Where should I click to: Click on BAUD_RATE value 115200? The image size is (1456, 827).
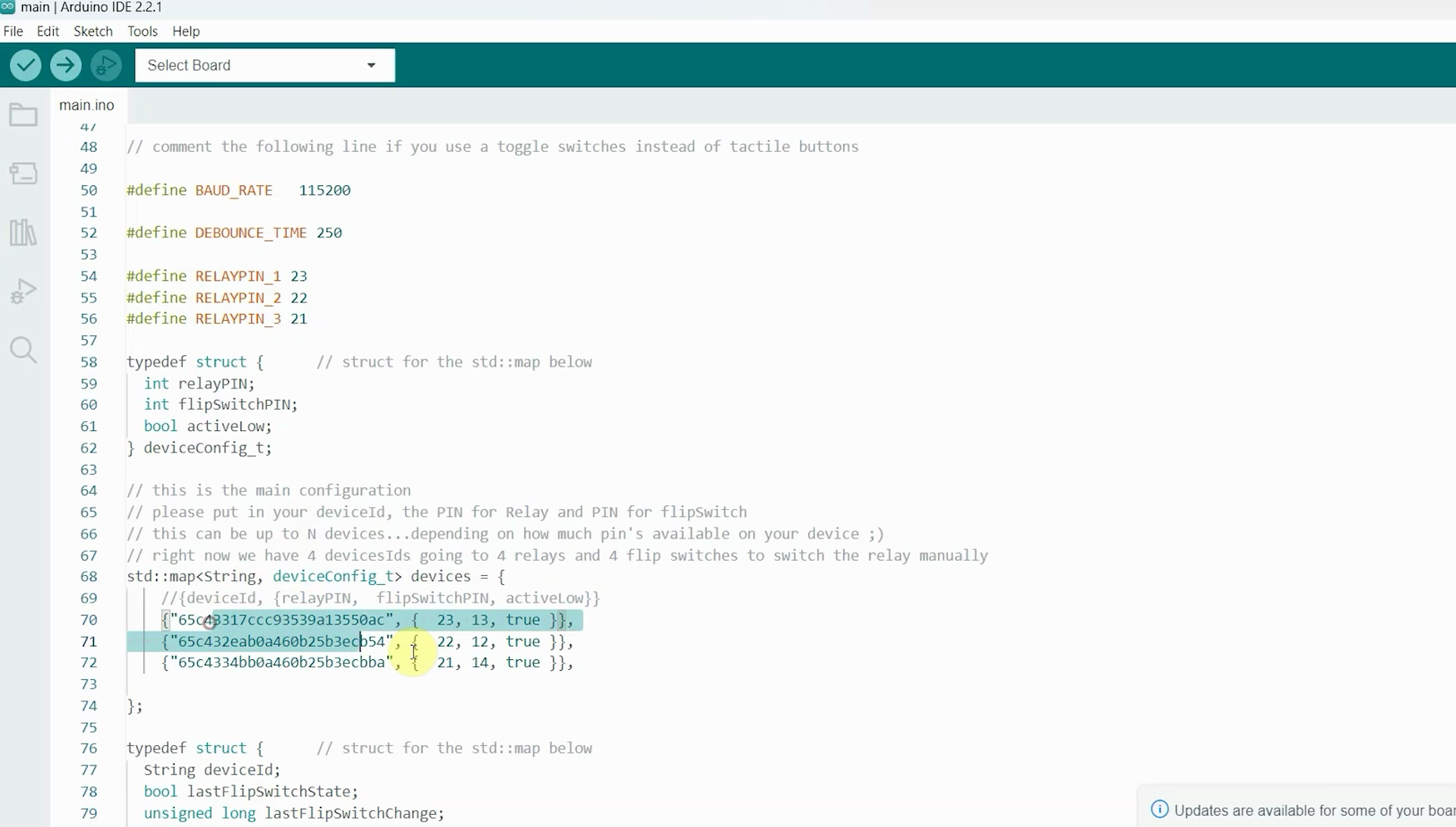[x=324, y=189]
